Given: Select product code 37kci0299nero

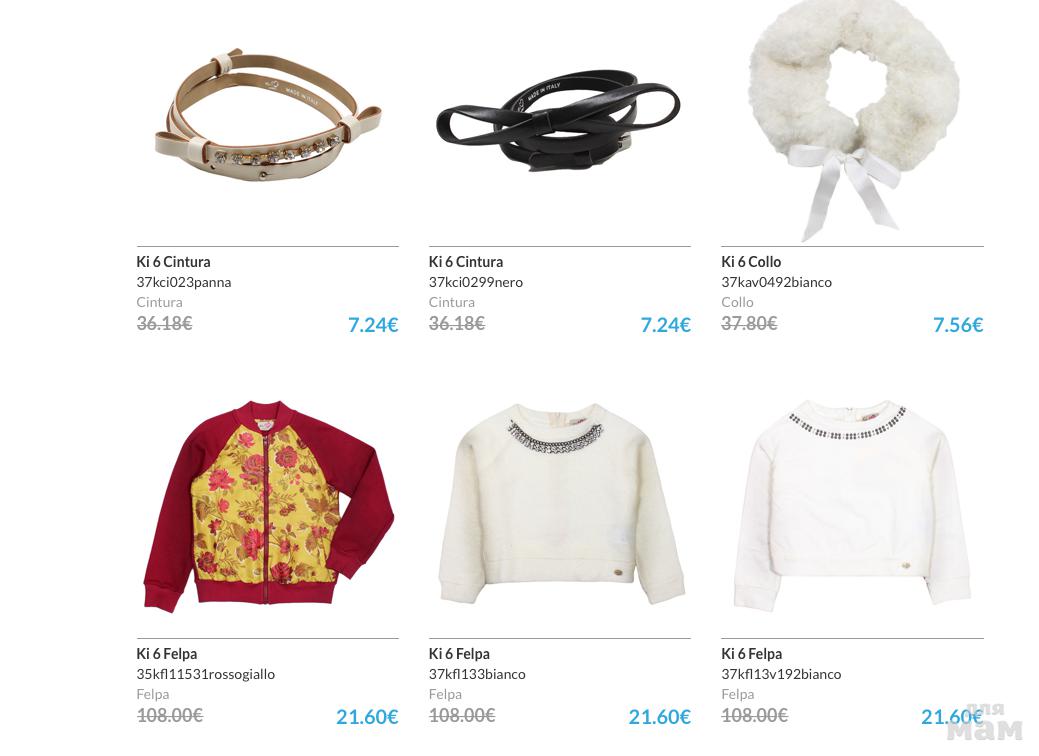Looking at the screenshot, I should (x=475, y=282).
